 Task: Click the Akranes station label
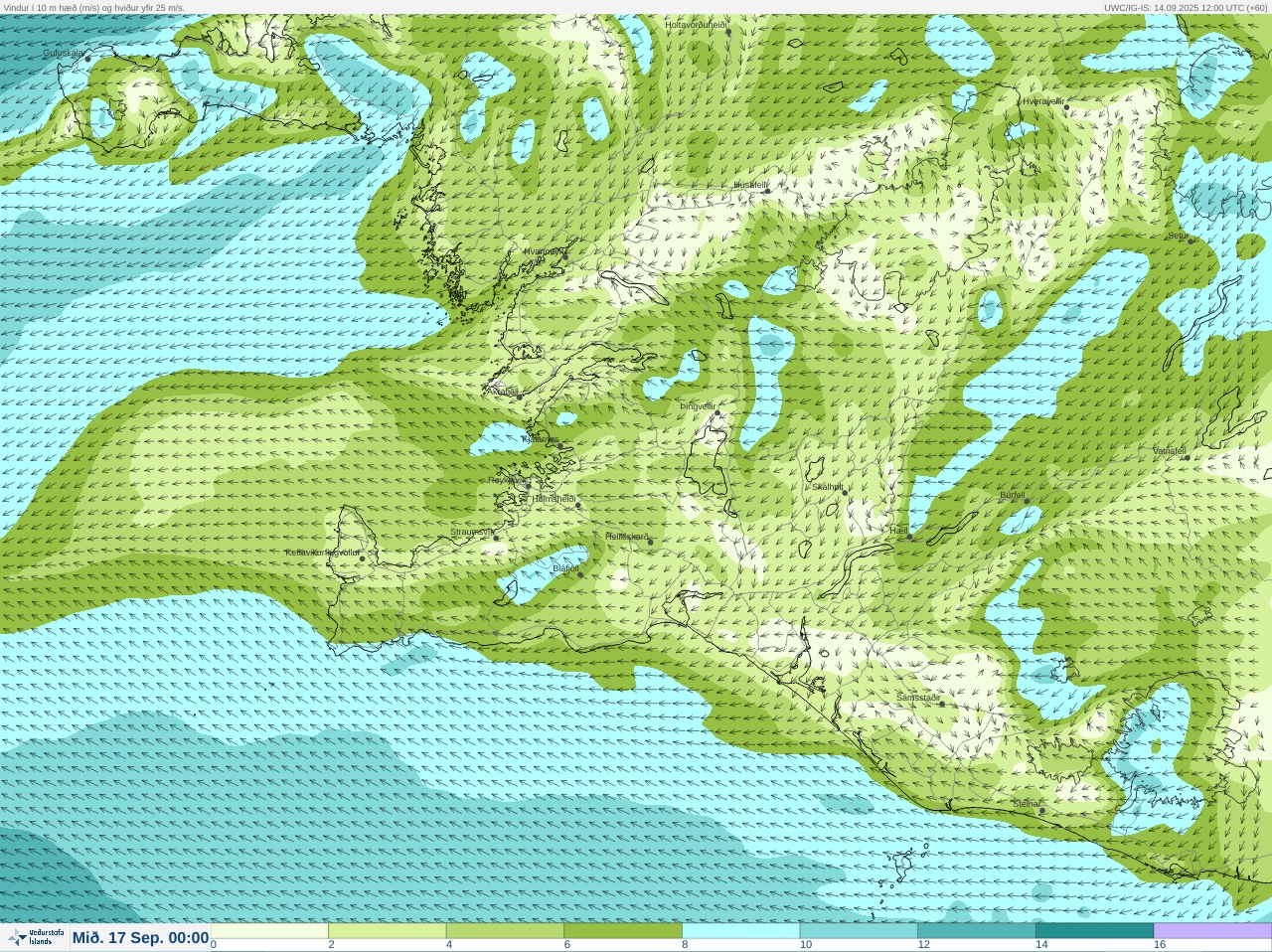(x=502, y=392)
